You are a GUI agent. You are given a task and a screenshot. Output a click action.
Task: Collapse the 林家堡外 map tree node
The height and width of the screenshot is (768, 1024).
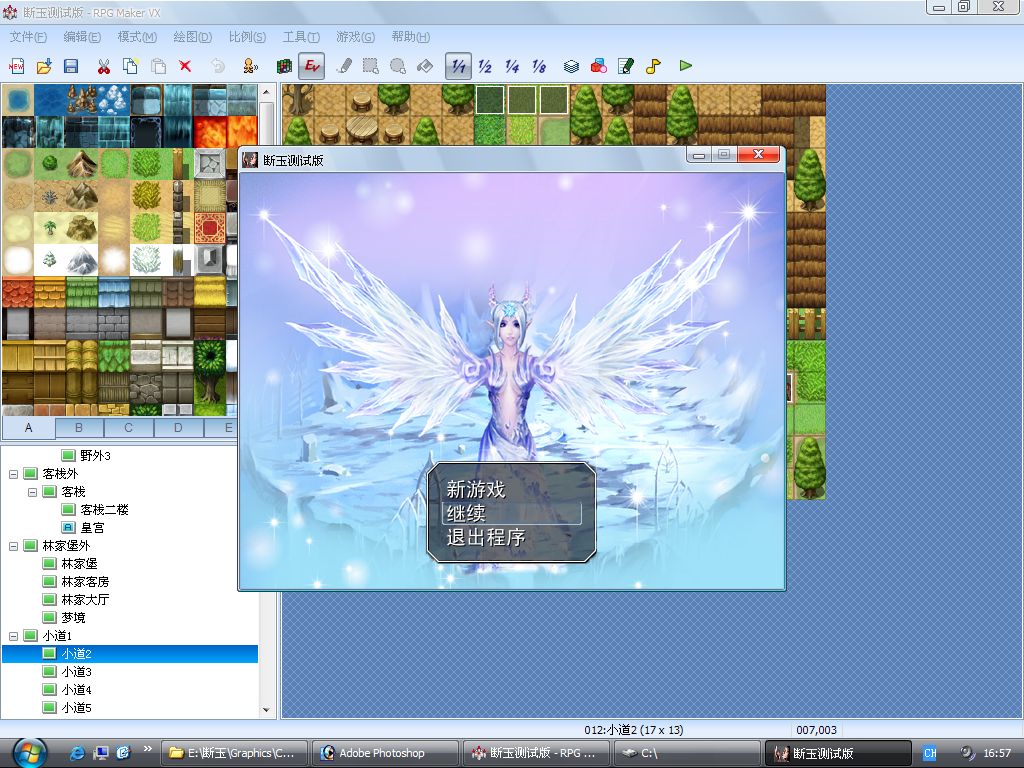(x=13, y=546)
